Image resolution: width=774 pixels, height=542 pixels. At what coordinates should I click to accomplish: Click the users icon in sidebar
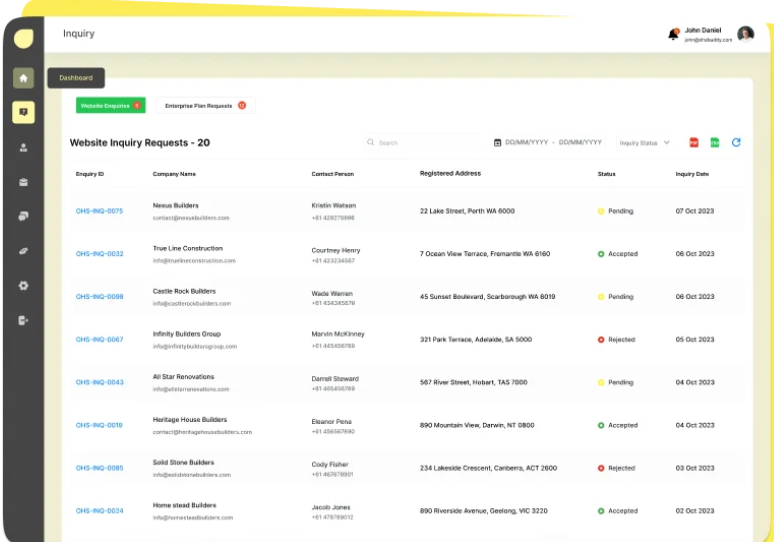click(x=23, y=147)
